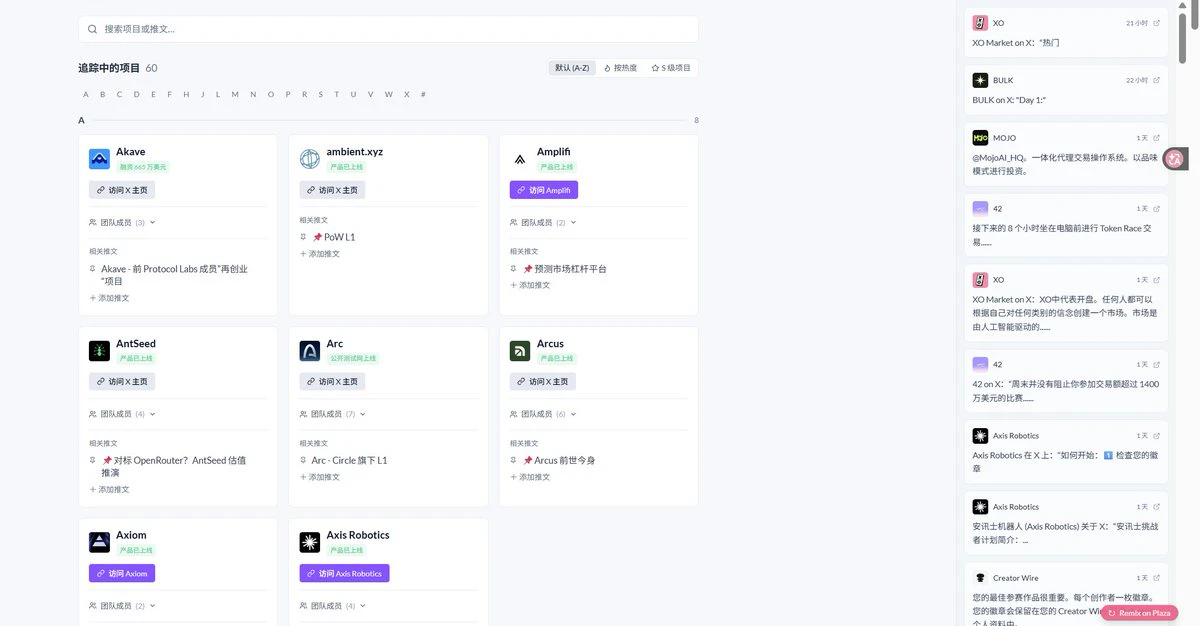Click the purple Visit Axis Robotics button

pyautogui.click(x=344, y=573)
